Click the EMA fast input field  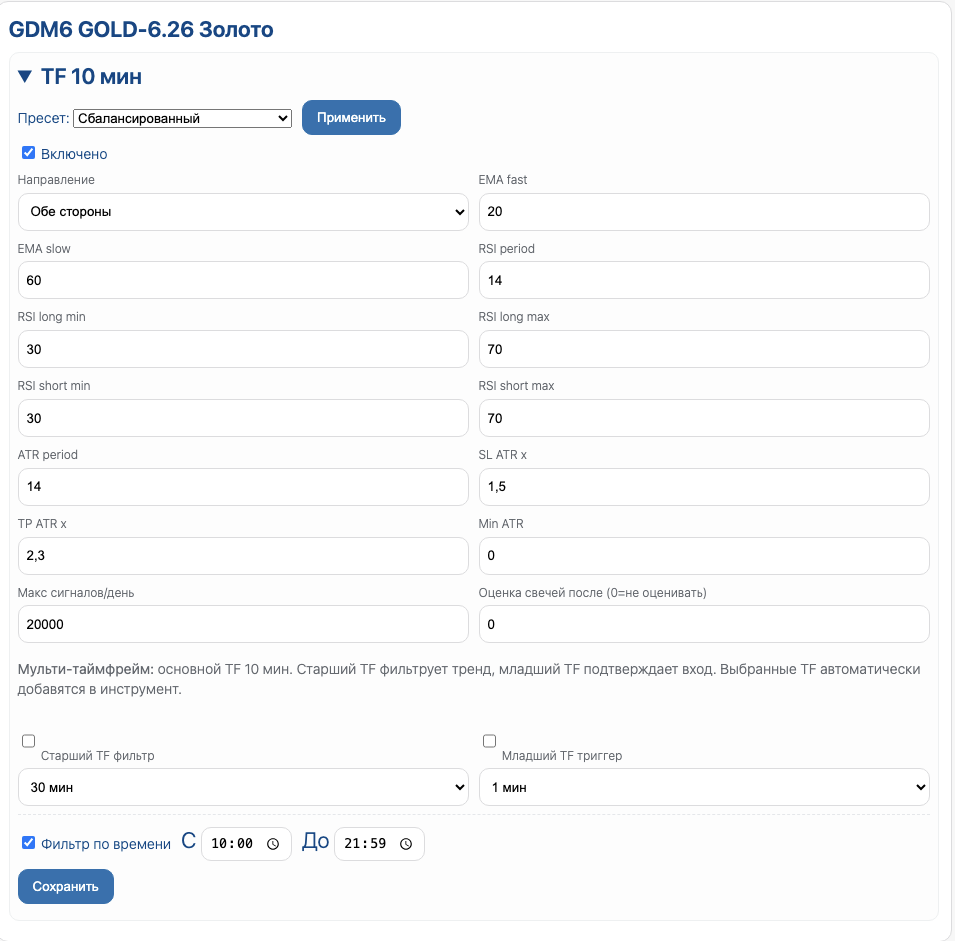pyautogui.click(x=704, y=212)
